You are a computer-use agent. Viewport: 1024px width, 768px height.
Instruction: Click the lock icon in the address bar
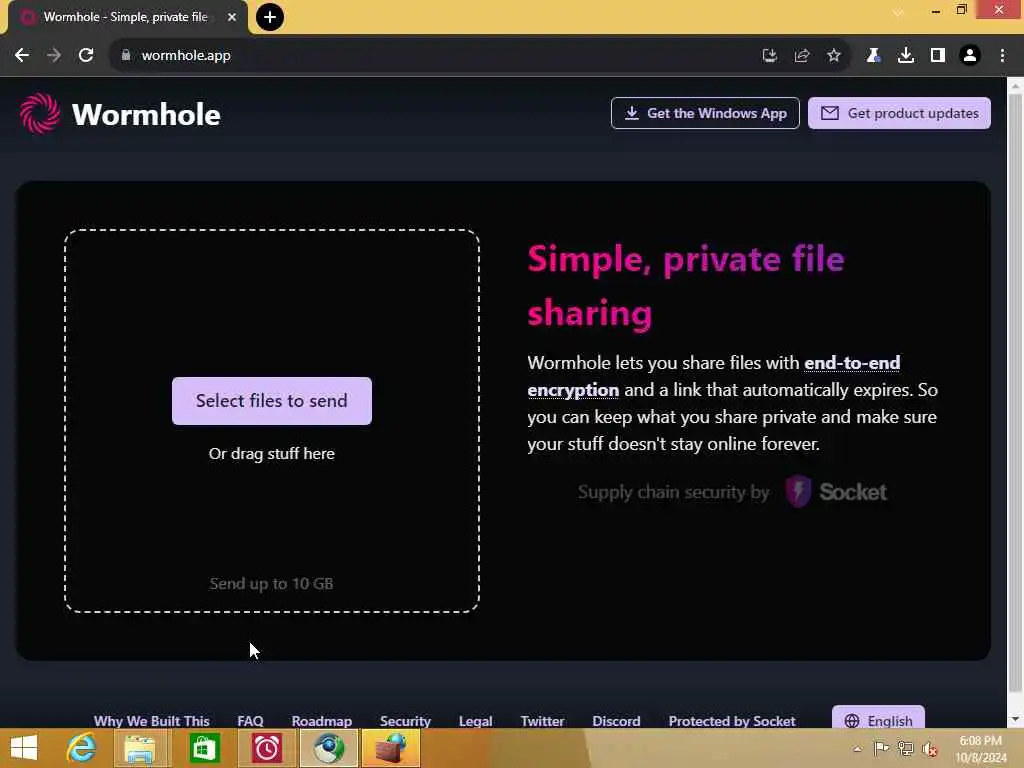click(x=126, y=56)
